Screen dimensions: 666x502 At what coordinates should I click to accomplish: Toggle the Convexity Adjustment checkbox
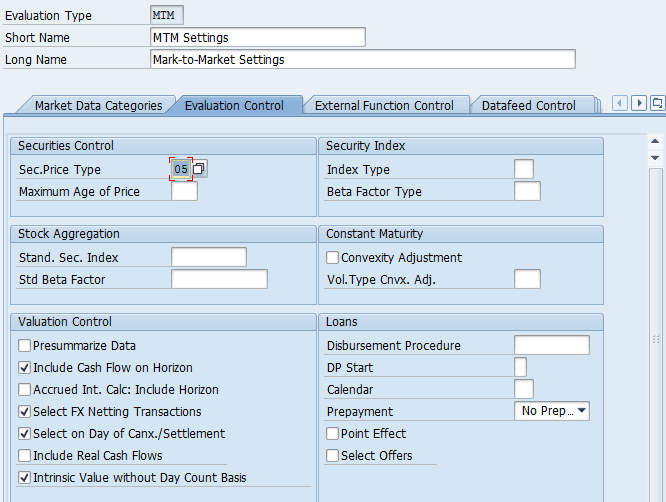[x=333, y=258]
